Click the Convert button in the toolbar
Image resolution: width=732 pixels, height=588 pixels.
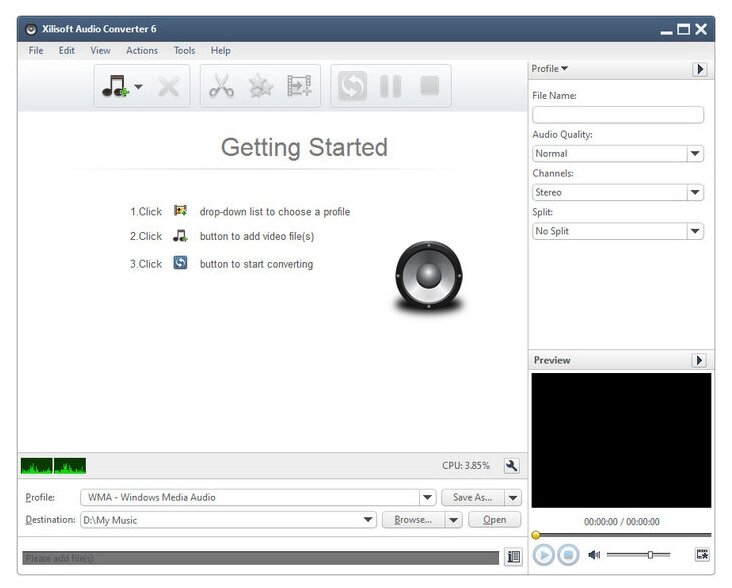(352, 86)
